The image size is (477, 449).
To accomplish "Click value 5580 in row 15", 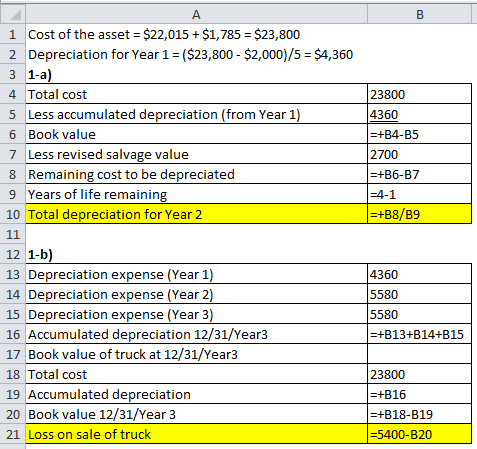I will point(420,314).
